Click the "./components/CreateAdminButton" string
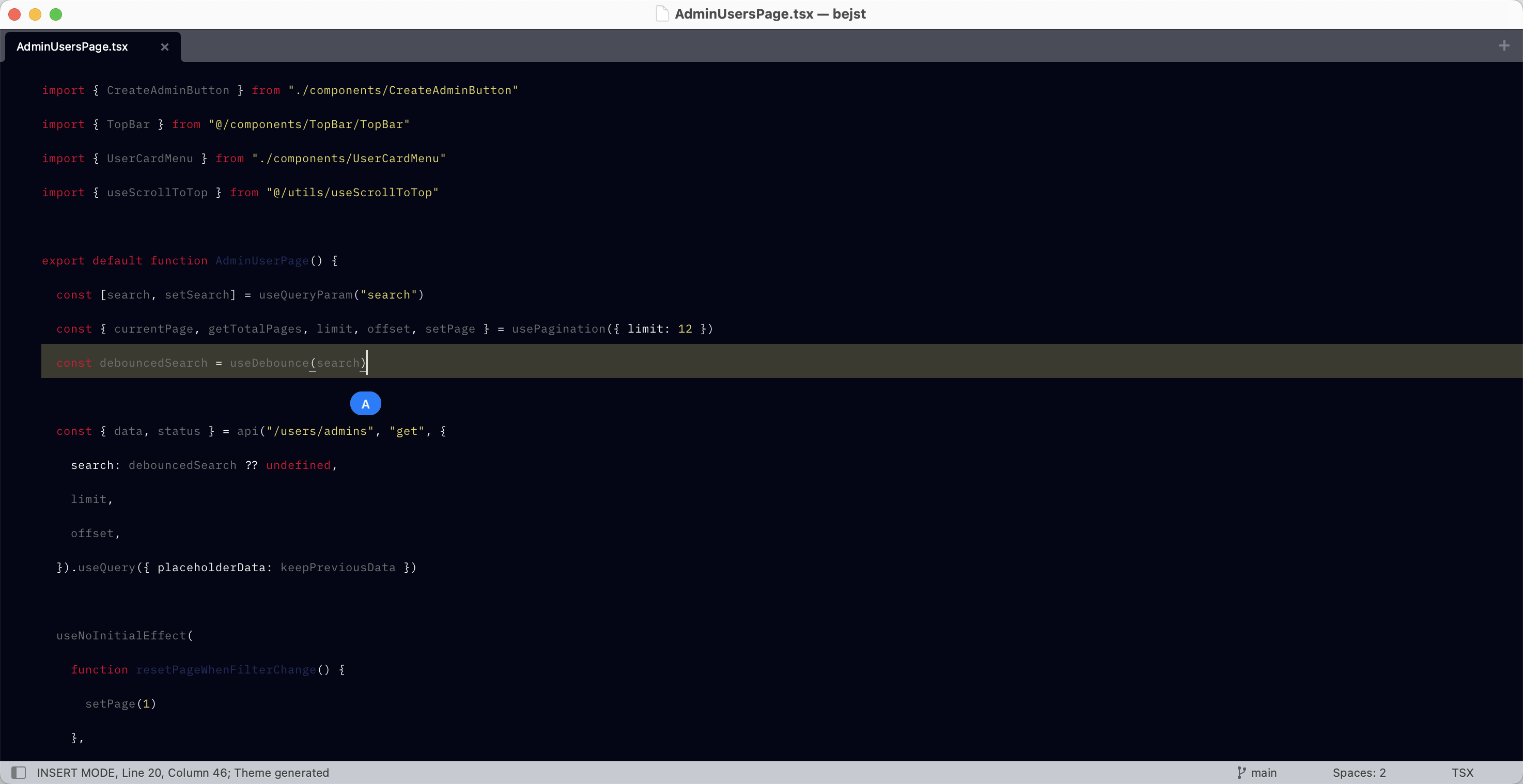This screenshot has width=1523, height=784. 402,90
